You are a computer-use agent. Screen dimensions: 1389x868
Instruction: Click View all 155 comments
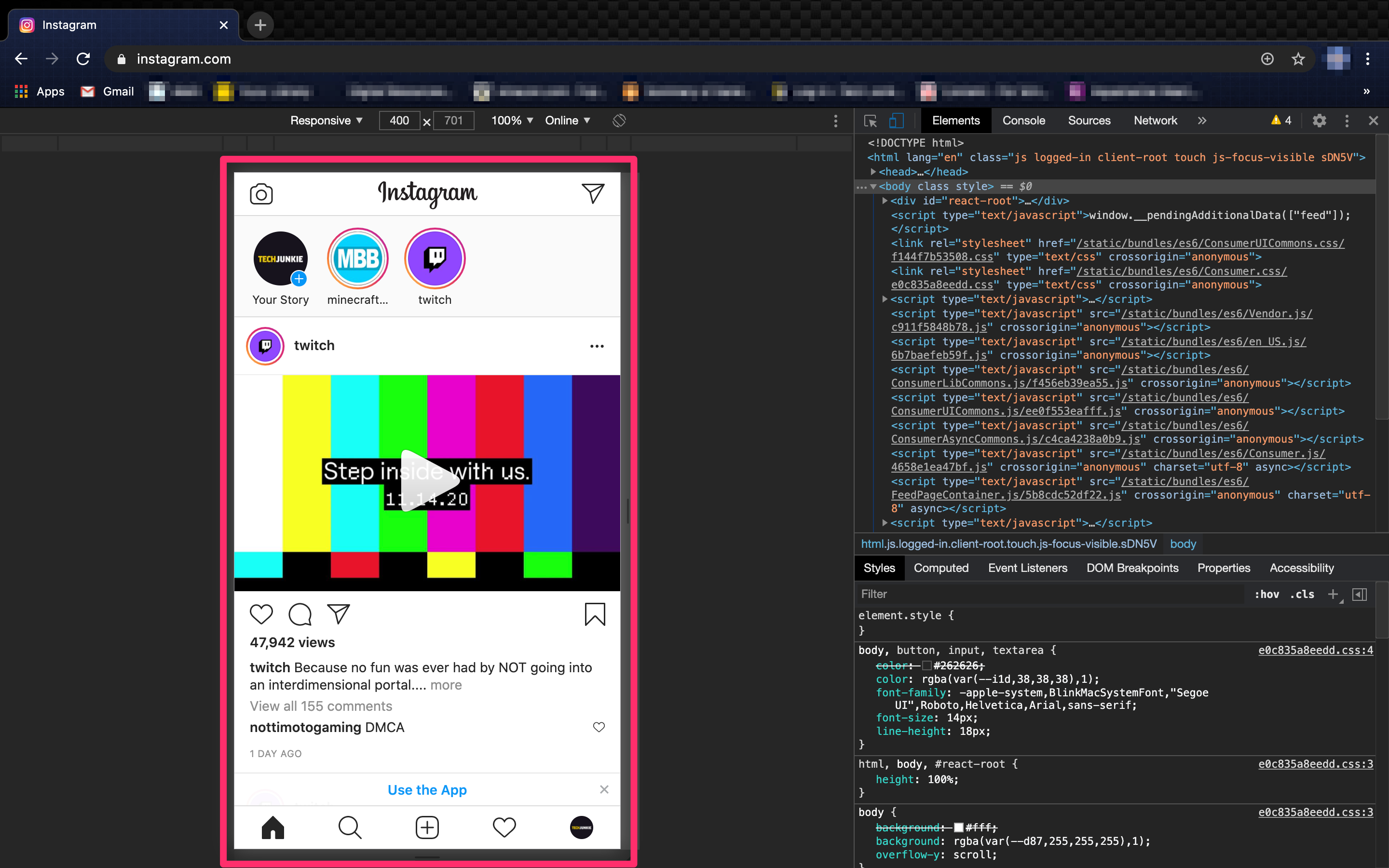point(321,706)
